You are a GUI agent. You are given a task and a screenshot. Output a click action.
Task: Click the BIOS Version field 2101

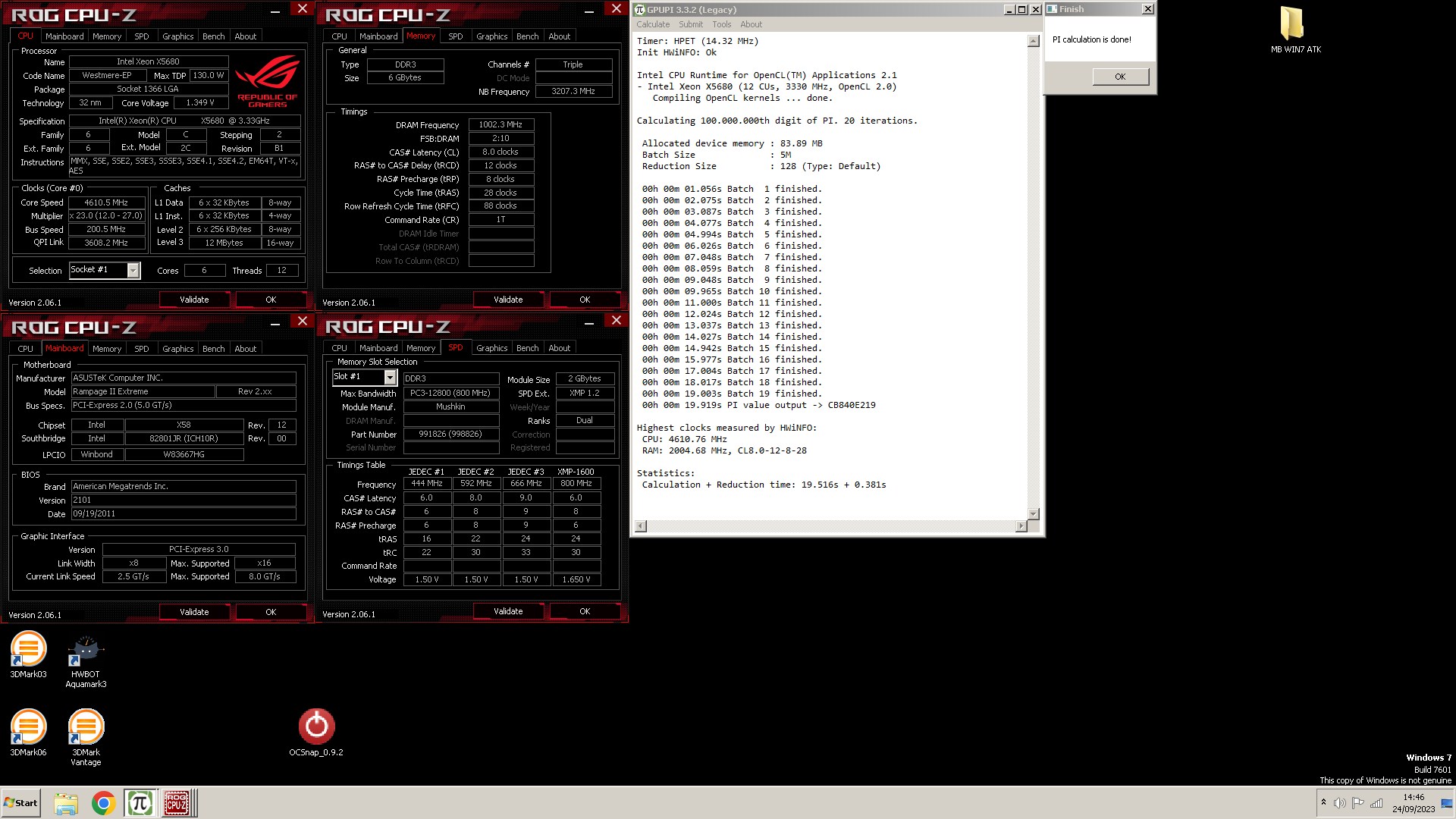[184, 500]
